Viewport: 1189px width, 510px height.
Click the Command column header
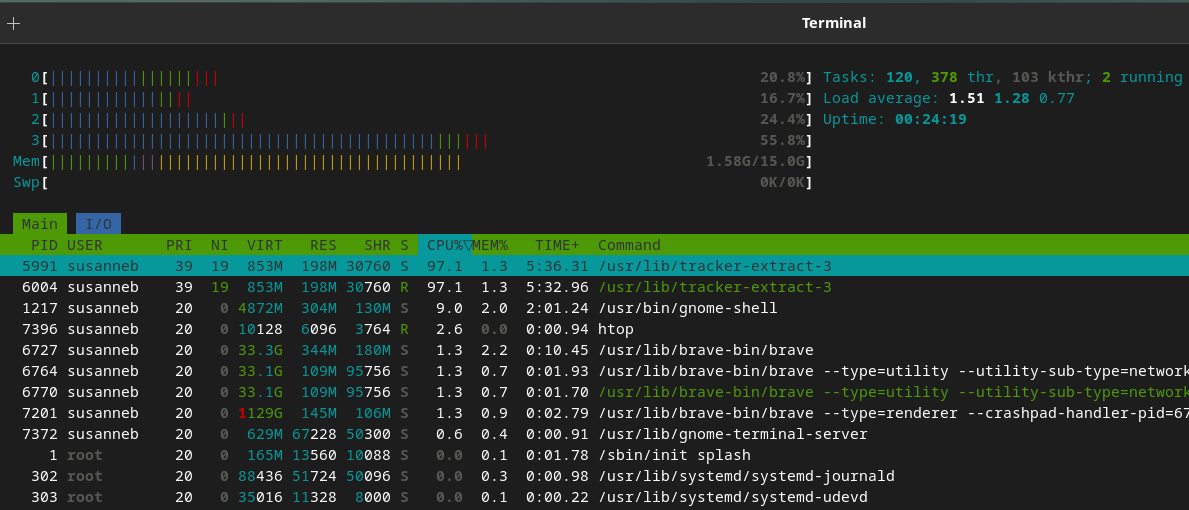629,245
